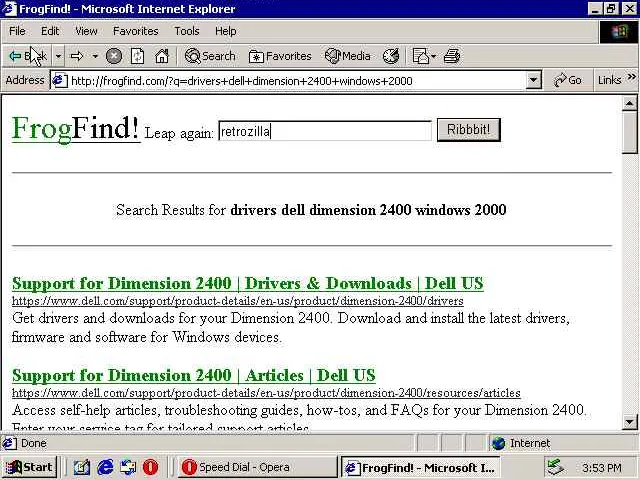Image resolution: width=640 pixels, height=480 pixels.
Task: Click the Windows logo throbber icon
Action: (619, 31)
